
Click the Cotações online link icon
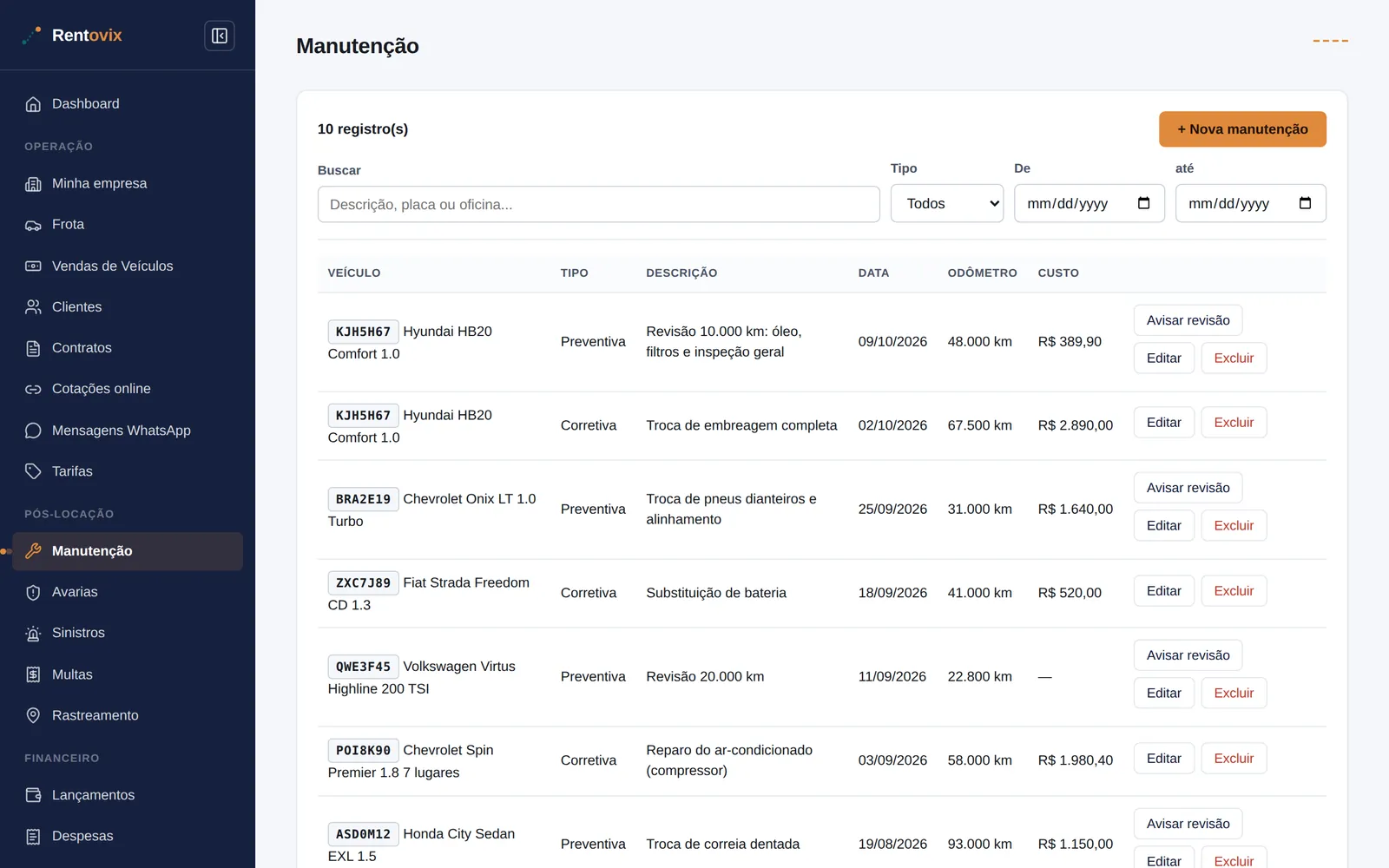[x=33, y=389]
